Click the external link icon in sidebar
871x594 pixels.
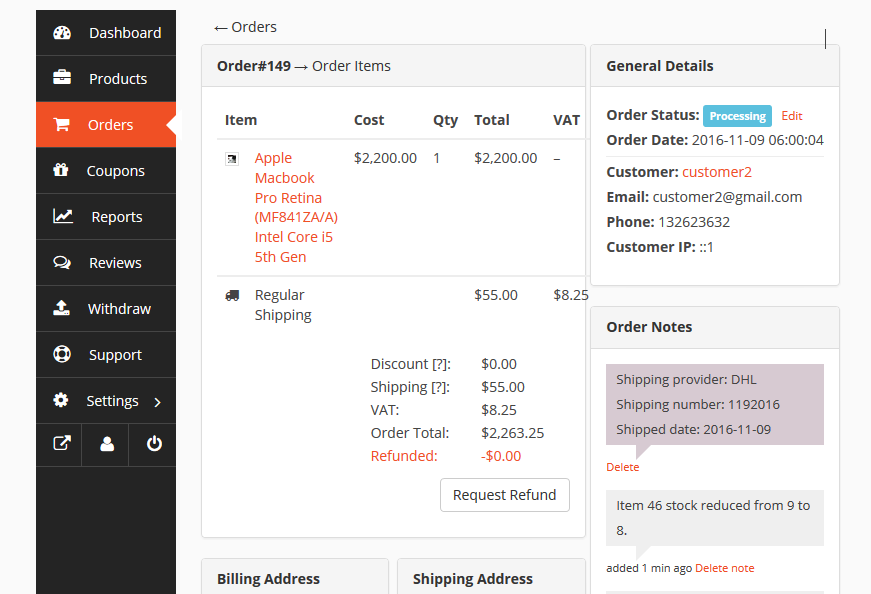[61, 445]
